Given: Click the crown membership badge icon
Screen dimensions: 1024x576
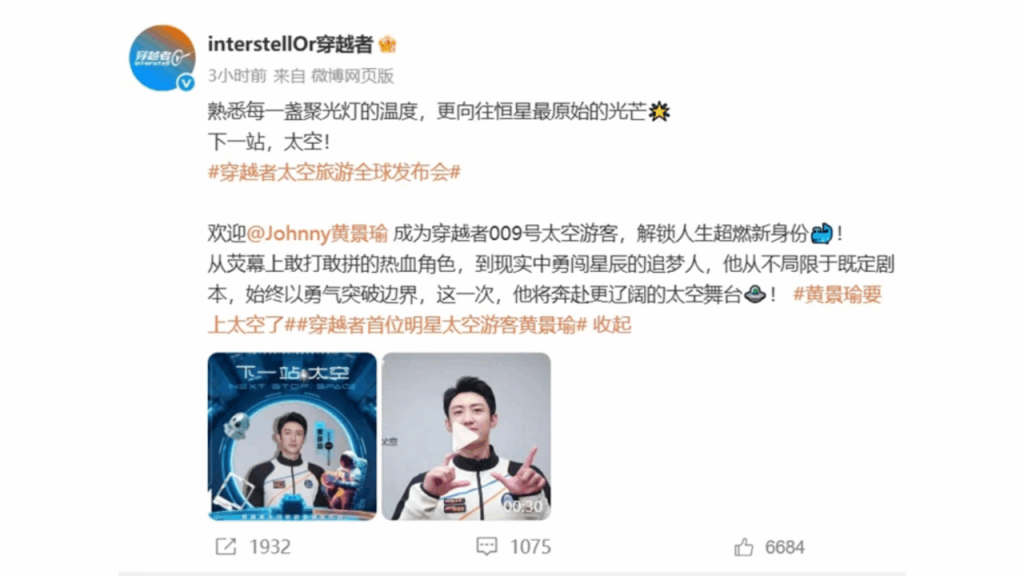Looking at the screenshot, I should click(x=387, y=44).
